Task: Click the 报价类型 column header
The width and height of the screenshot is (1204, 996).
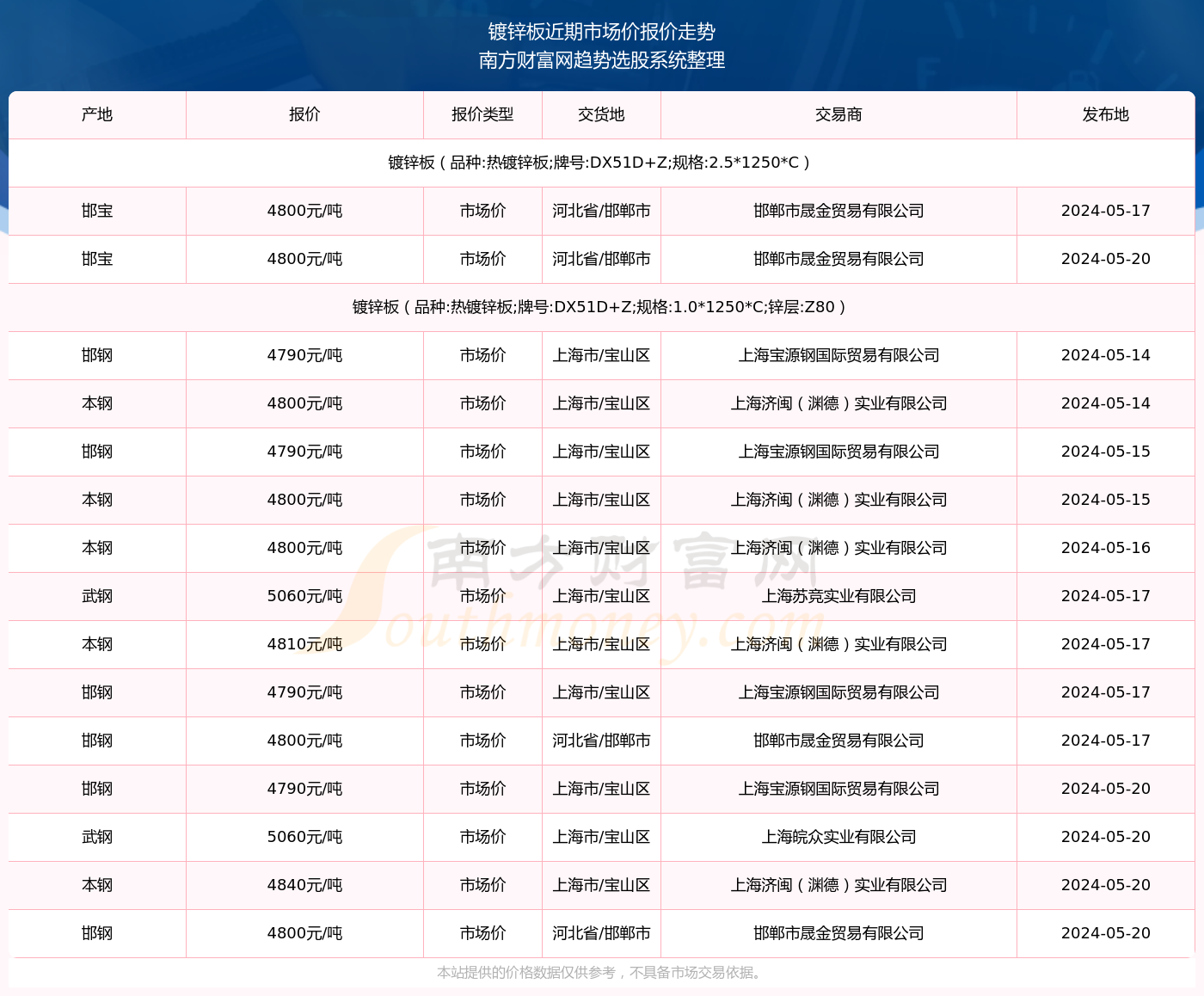Action: [x=482, y=114]
